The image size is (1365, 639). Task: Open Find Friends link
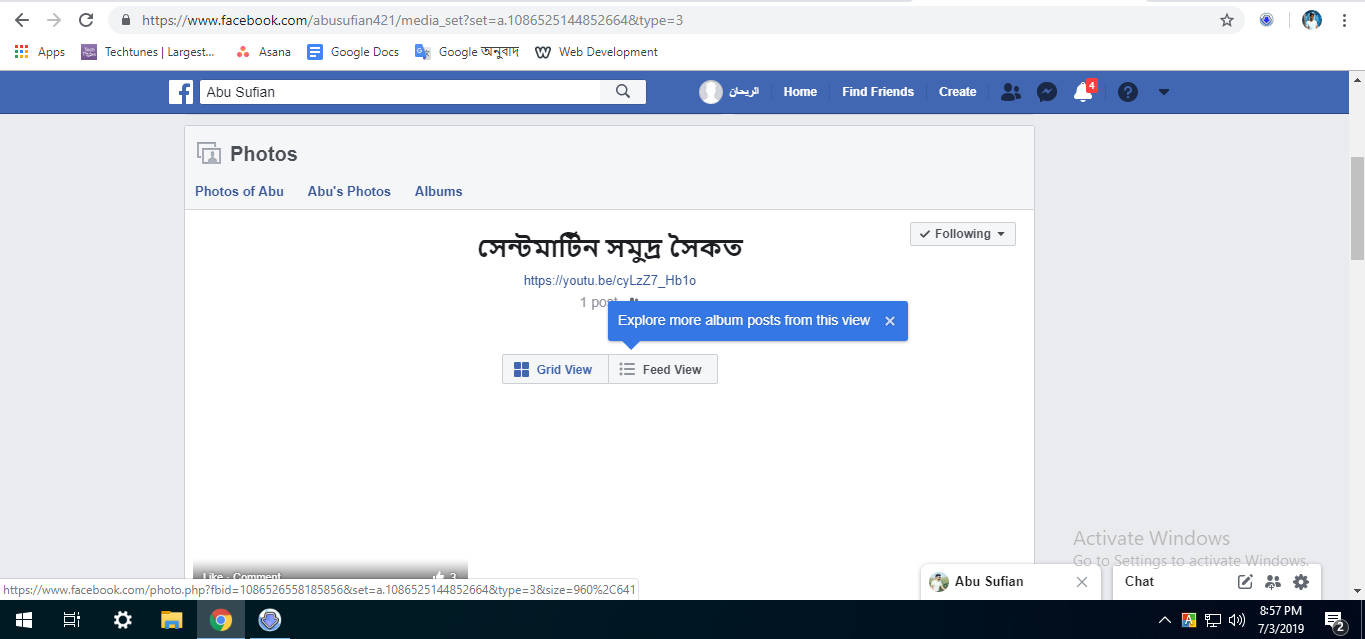tap(878, 92)
